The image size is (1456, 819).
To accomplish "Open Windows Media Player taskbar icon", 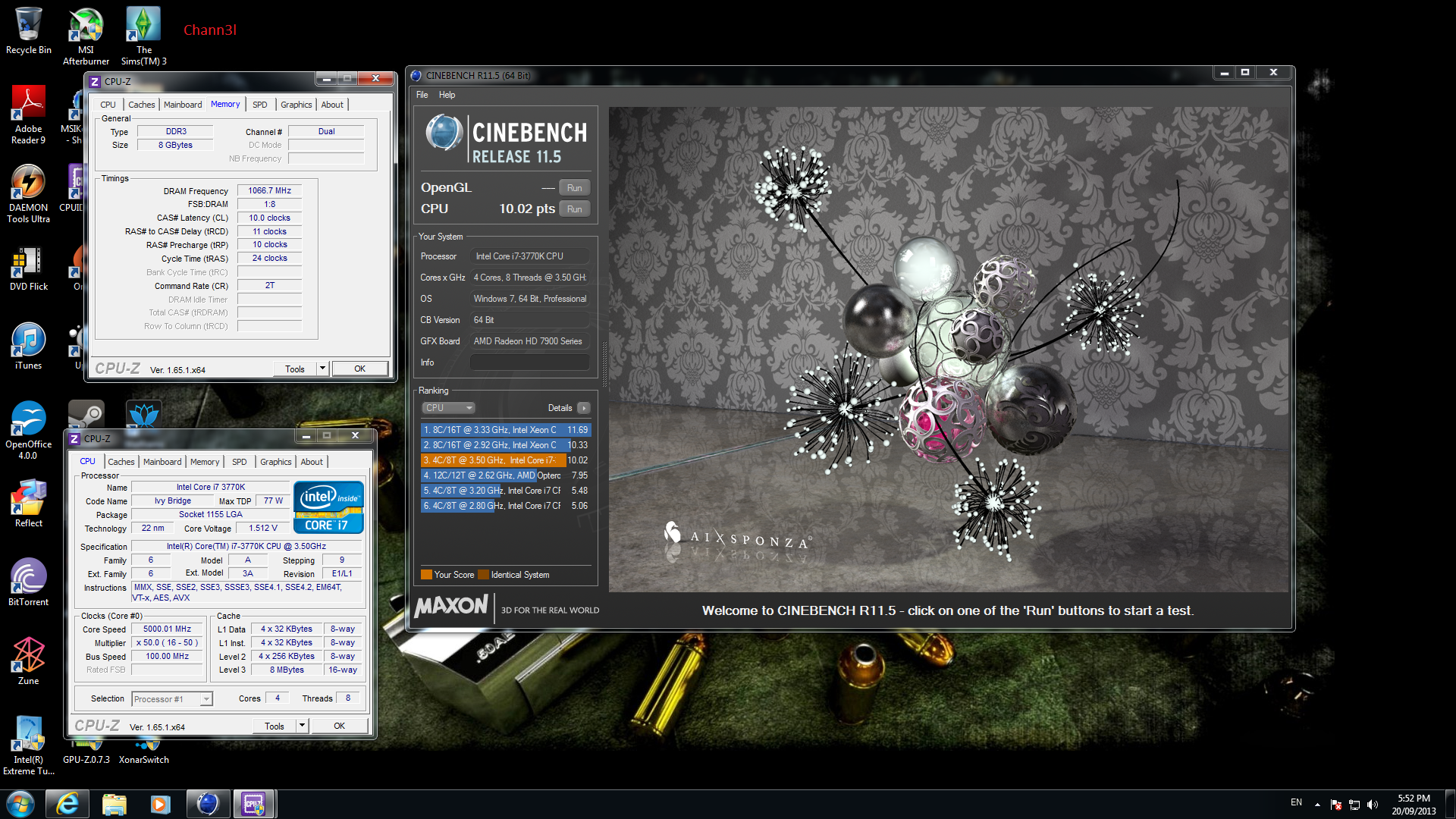I will coord(160,804).
